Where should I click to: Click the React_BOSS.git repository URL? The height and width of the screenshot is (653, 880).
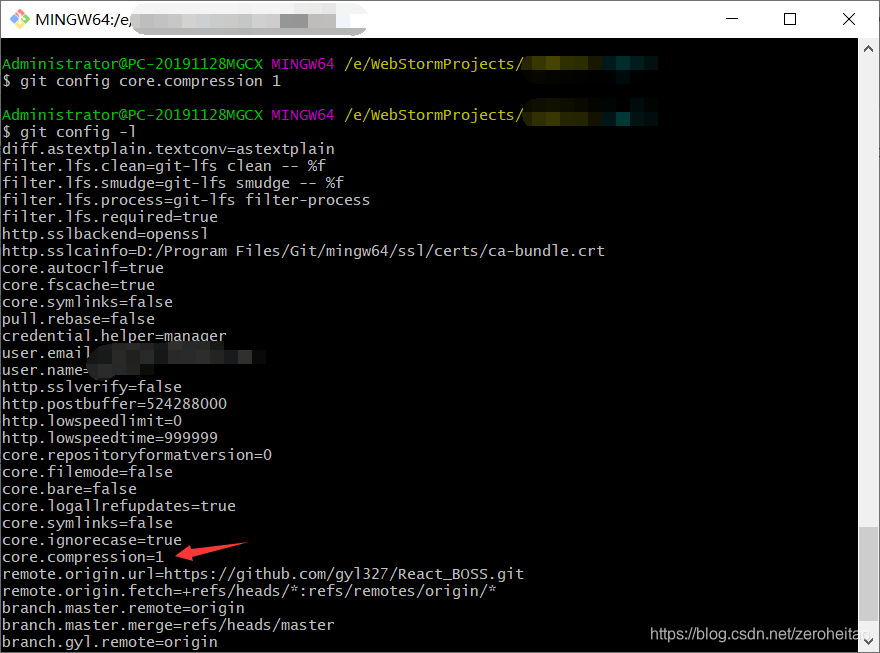pyautogui.click(x=450, y=573)
